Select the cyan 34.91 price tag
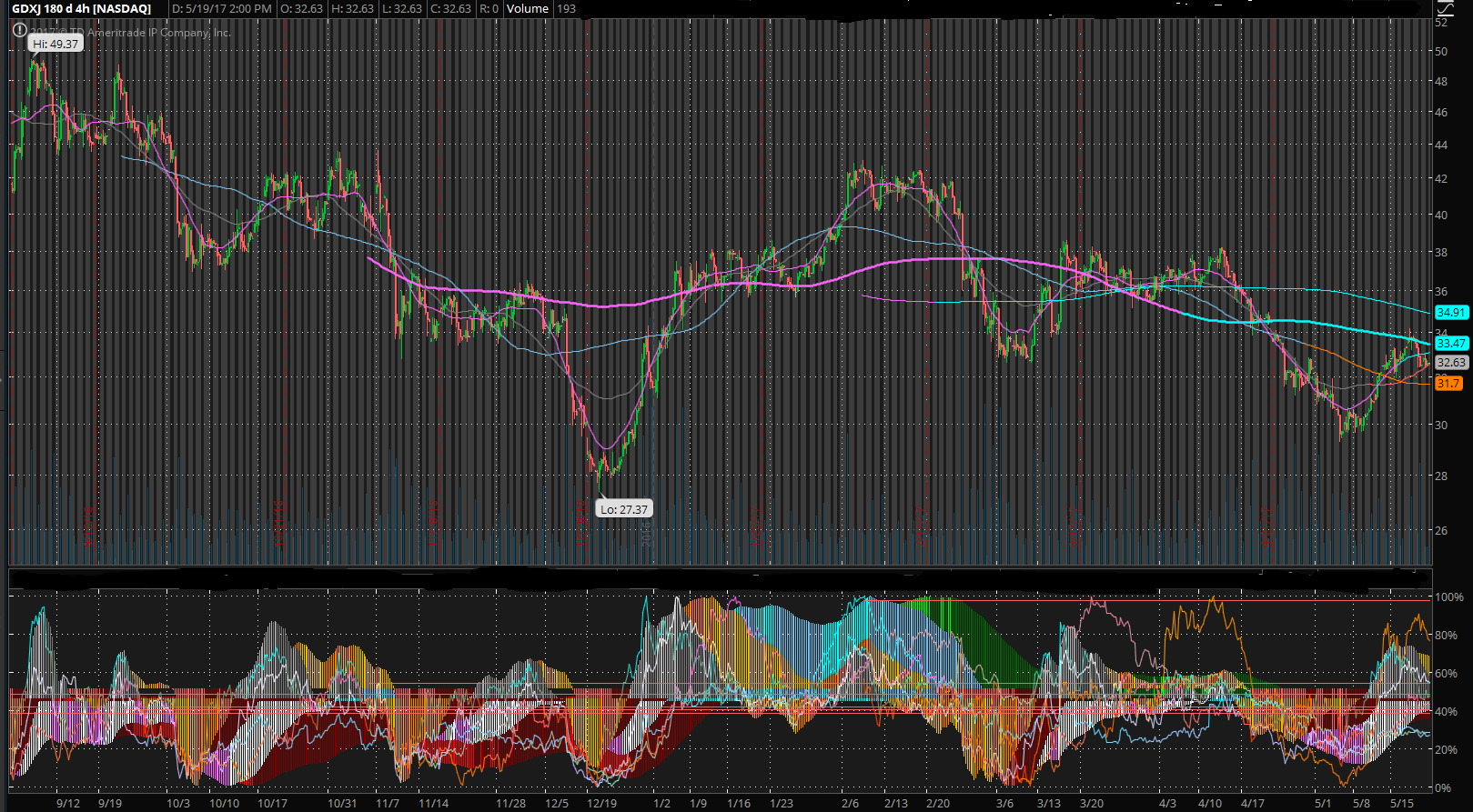 (x=1451, y=312)
